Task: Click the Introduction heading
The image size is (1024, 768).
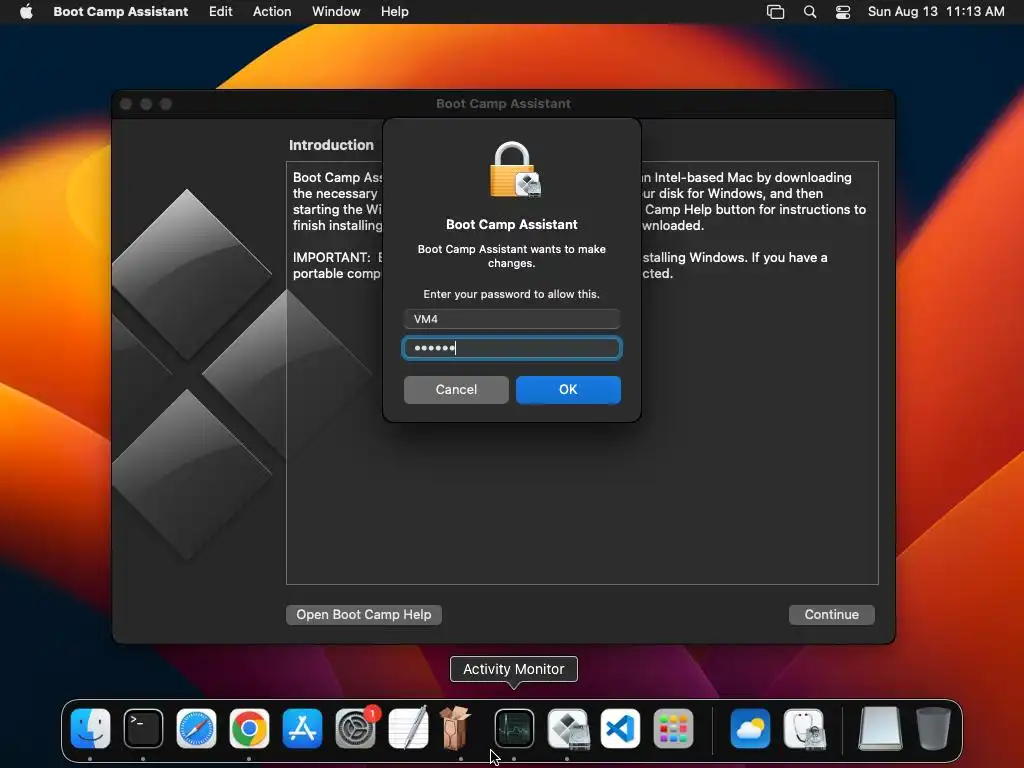Action: pyautogui.click(x=331, y=145)
